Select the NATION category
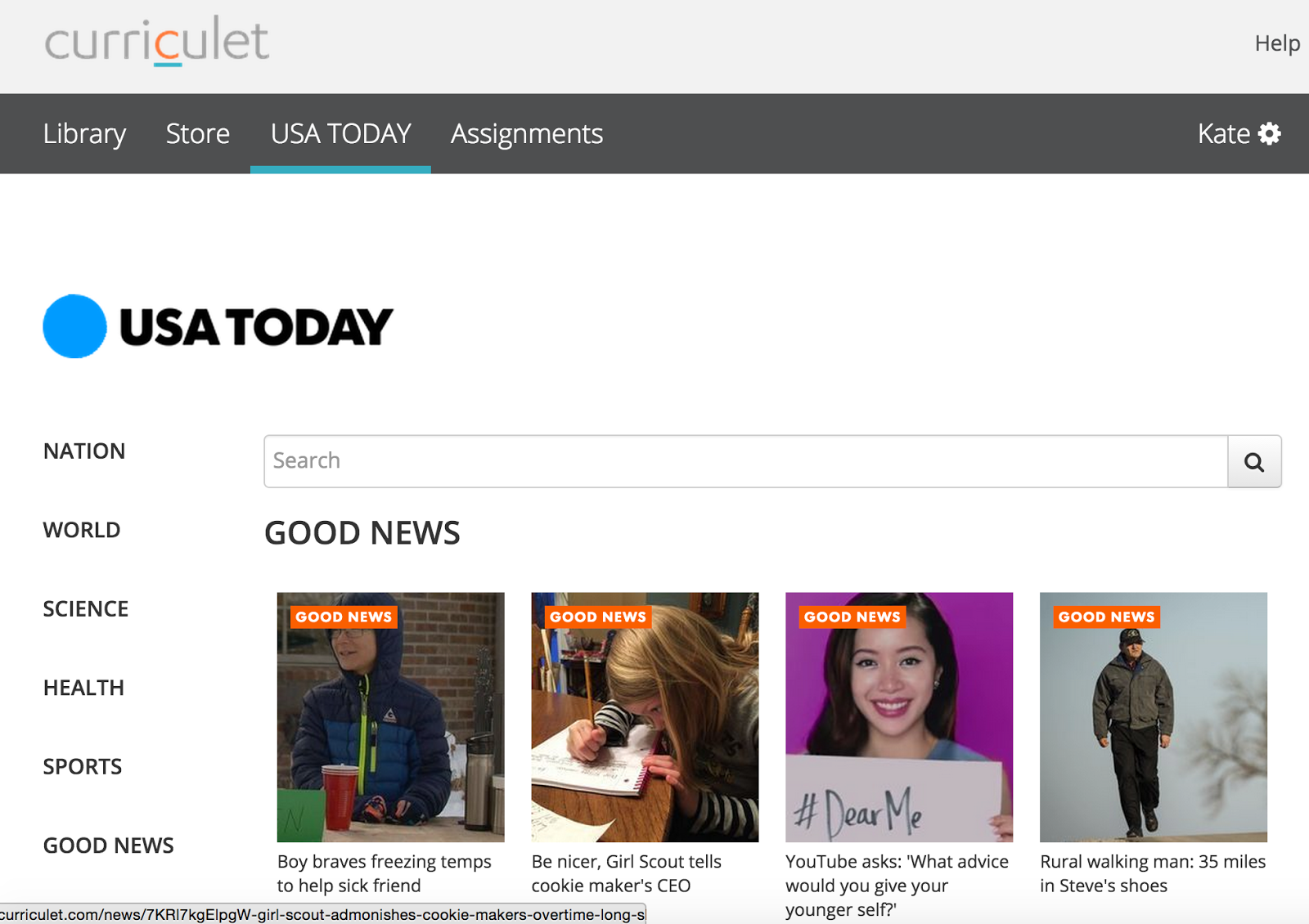 (84, 451)
